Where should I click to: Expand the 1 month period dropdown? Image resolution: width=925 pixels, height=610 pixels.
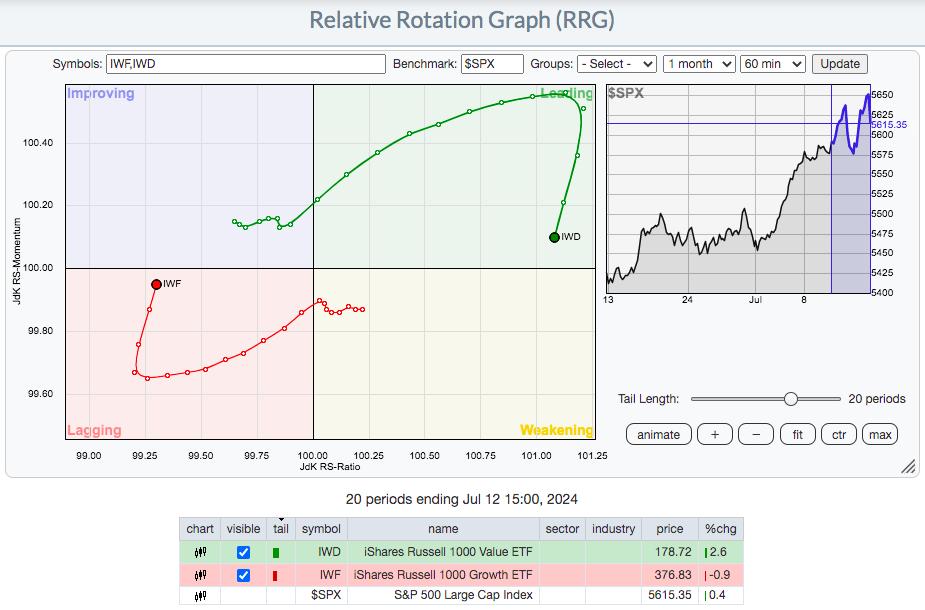699,64
